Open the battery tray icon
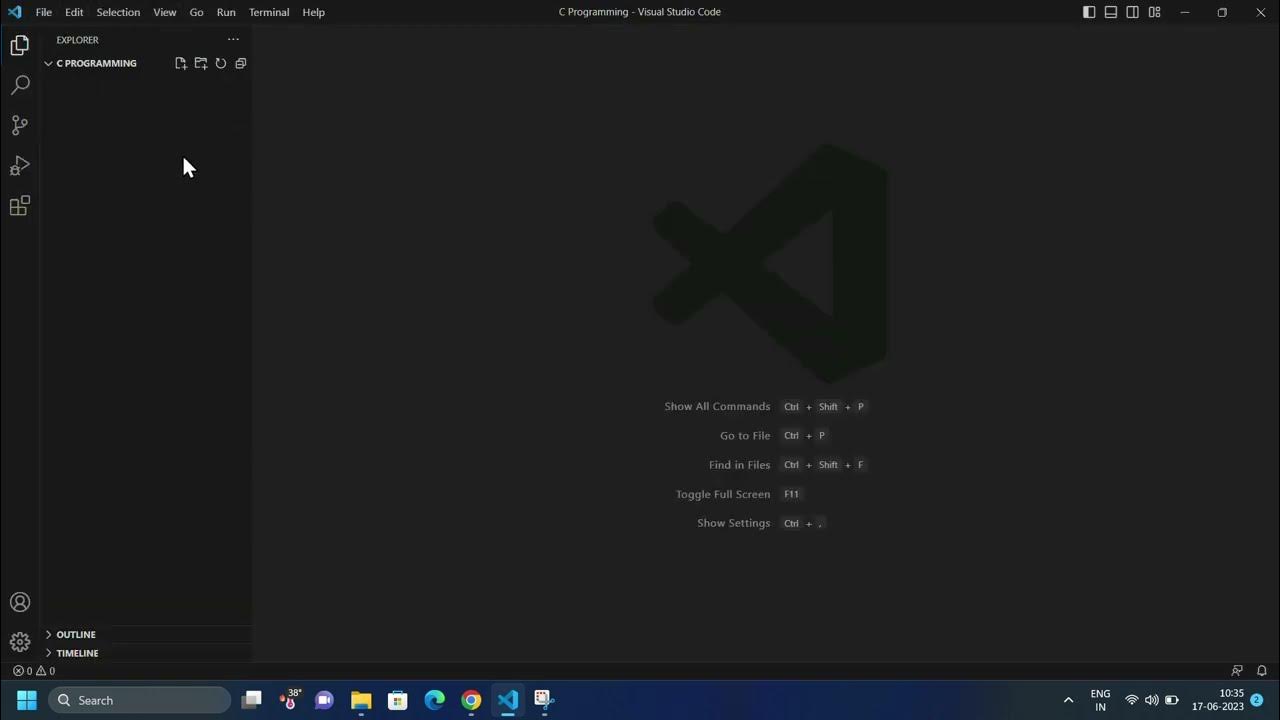The height and width of the screenshot is (720, 1280). coord(1172,700)
